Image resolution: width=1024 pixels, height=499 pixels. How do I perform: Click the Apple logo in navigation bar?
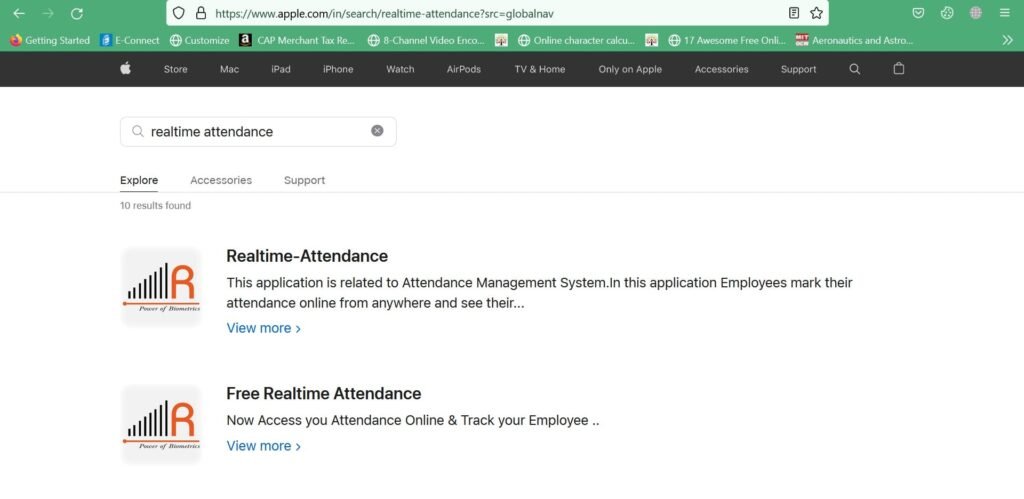pos(126,69)
